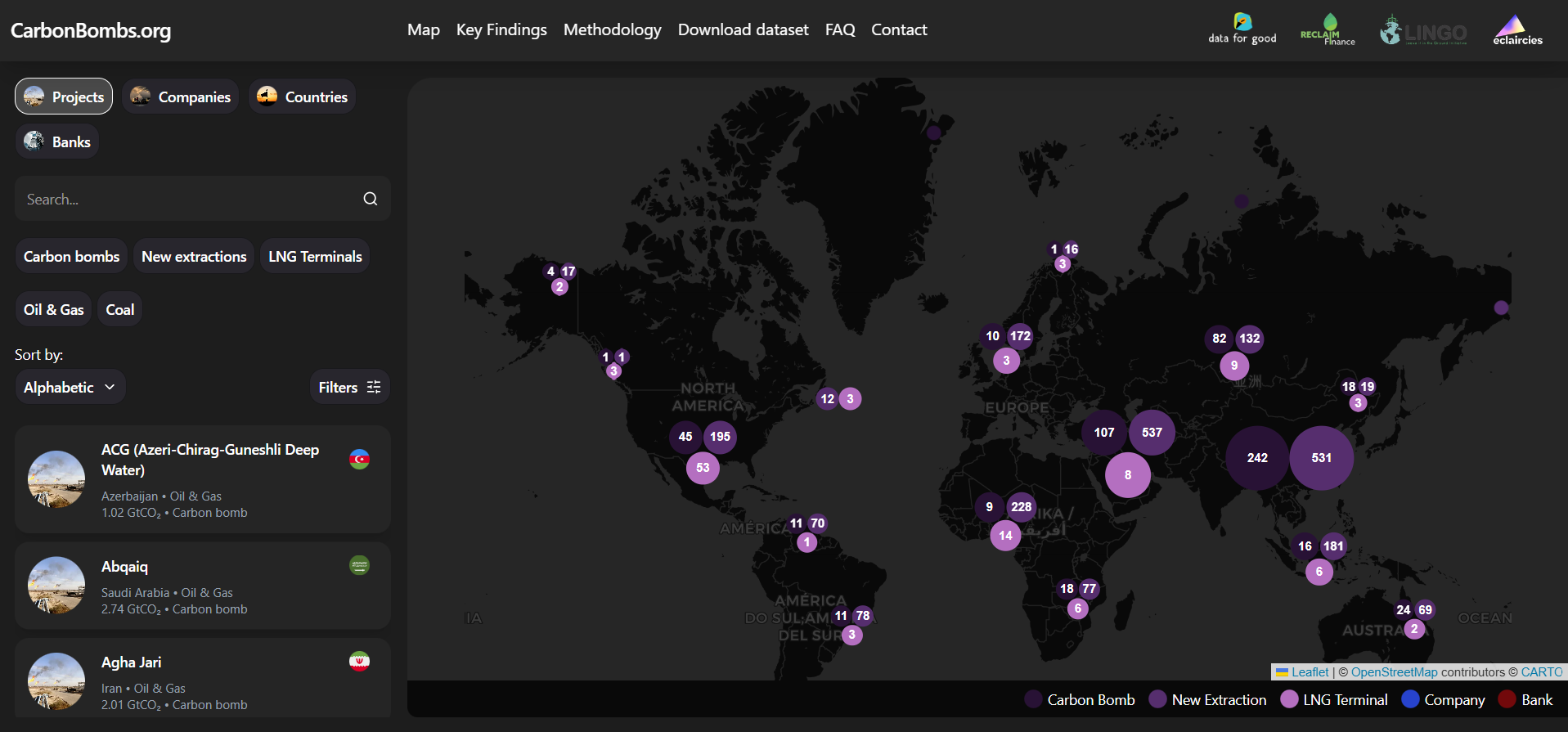This screenshot has height=732, width=1568.
Task: Click the Download dataset link
Action: click(x=743, y=29)
